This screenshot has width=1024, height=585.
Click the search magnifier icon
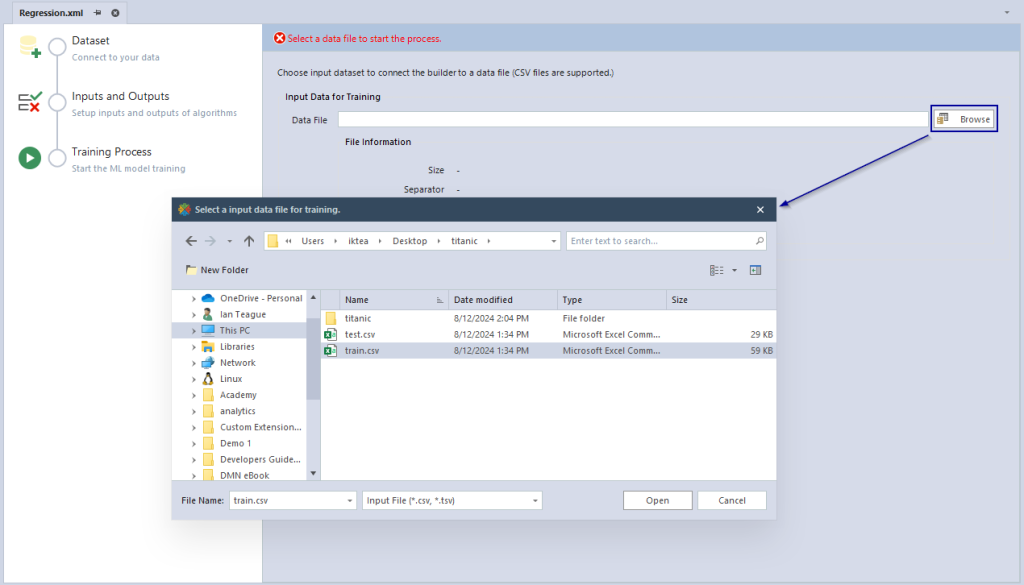click(760, 241)
